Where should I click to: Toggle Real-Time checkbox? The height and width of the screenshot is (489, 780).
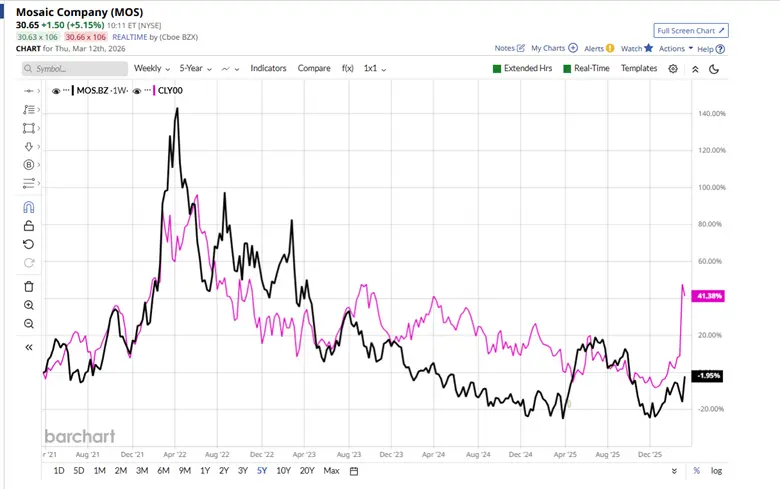click(x=567, y=69)
